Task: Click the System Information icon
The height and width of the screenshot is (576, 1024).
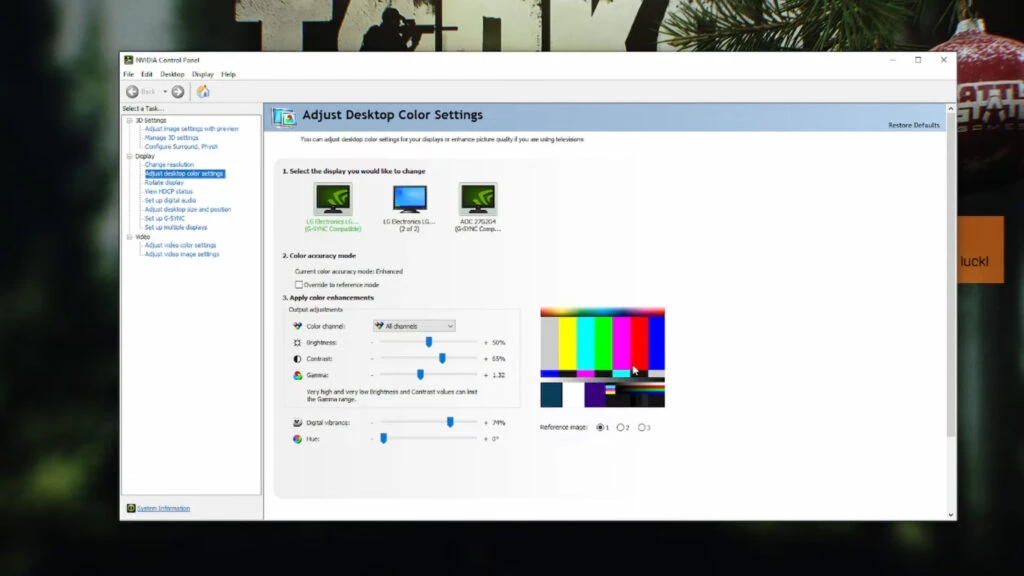Action: pos(131,508)
